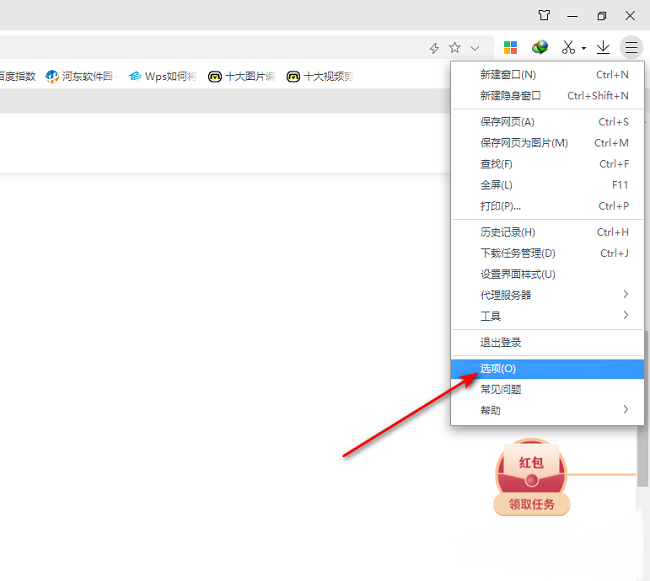Open the hamburger main menu button
Screen dimensions: 650x581
tap(631, 48)
